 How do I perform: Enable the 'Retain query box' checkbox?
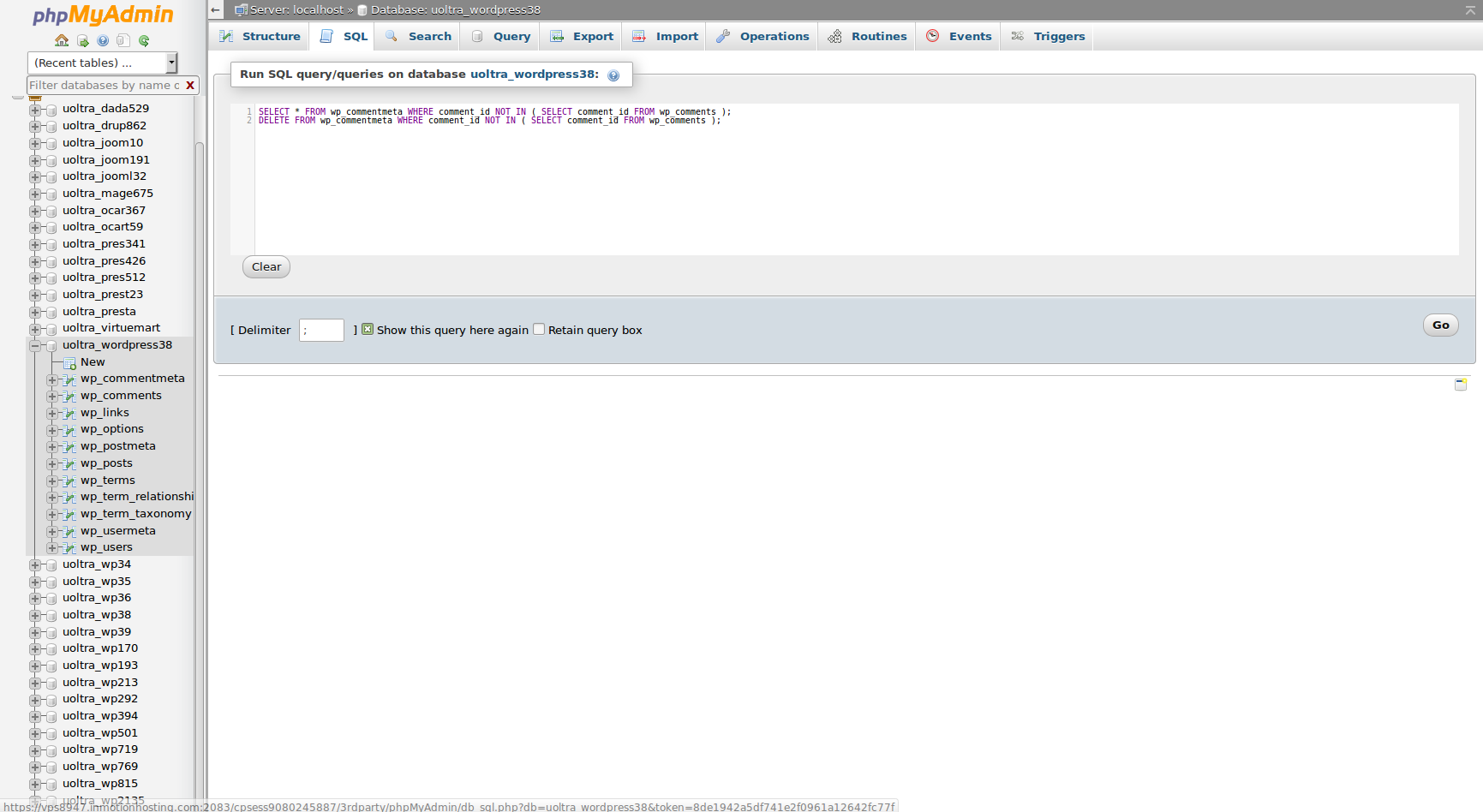(539, 329)
